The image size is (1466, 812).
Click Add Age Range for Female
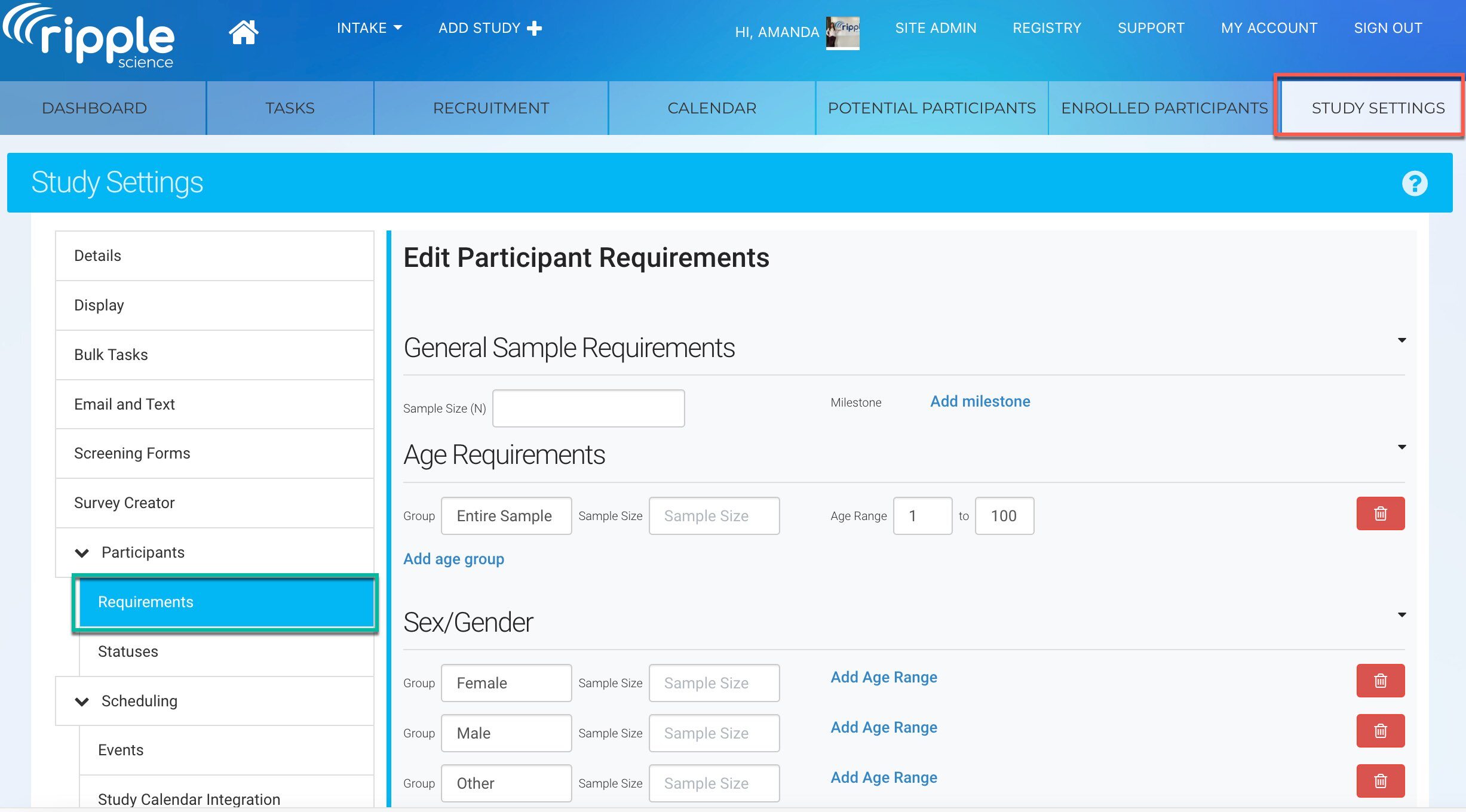pyautogui.click(x=884, y=677)
